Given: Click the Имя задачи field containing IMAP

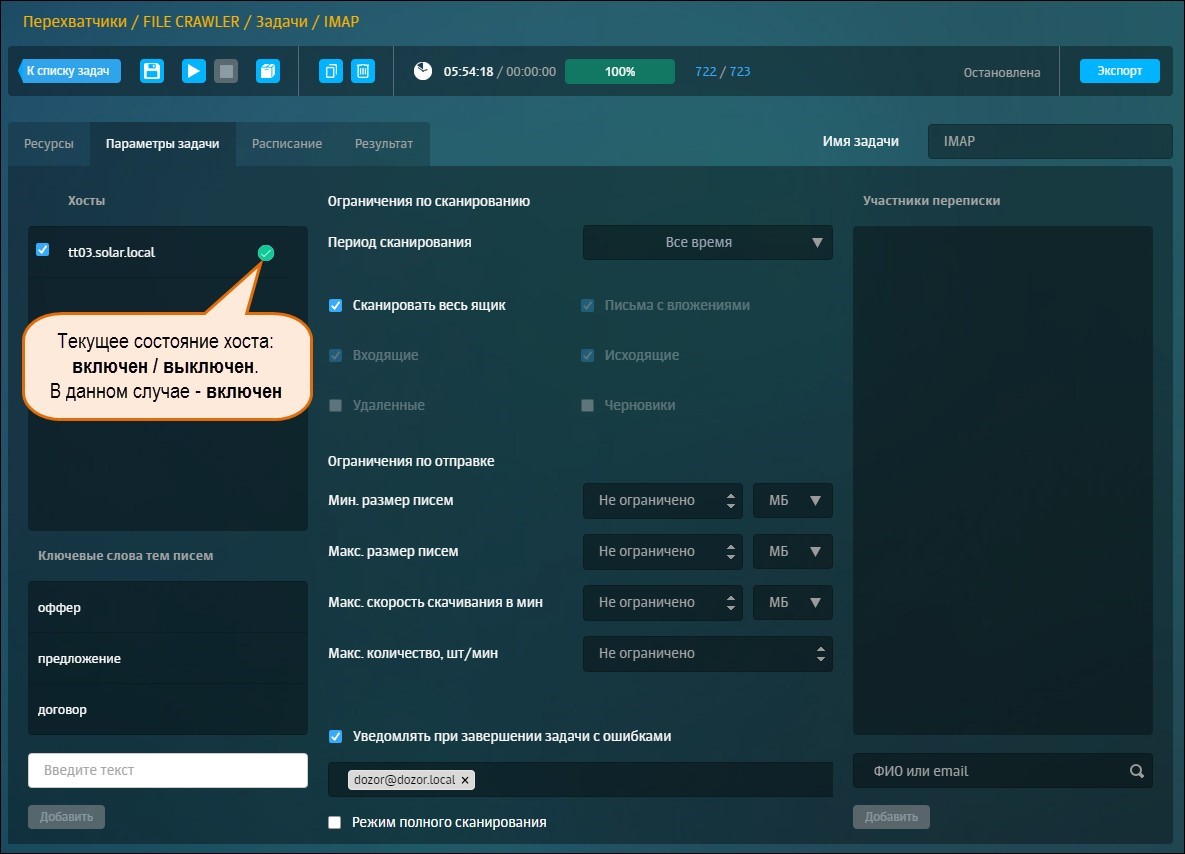Looking at the screenshot, I should [1050, 141].
